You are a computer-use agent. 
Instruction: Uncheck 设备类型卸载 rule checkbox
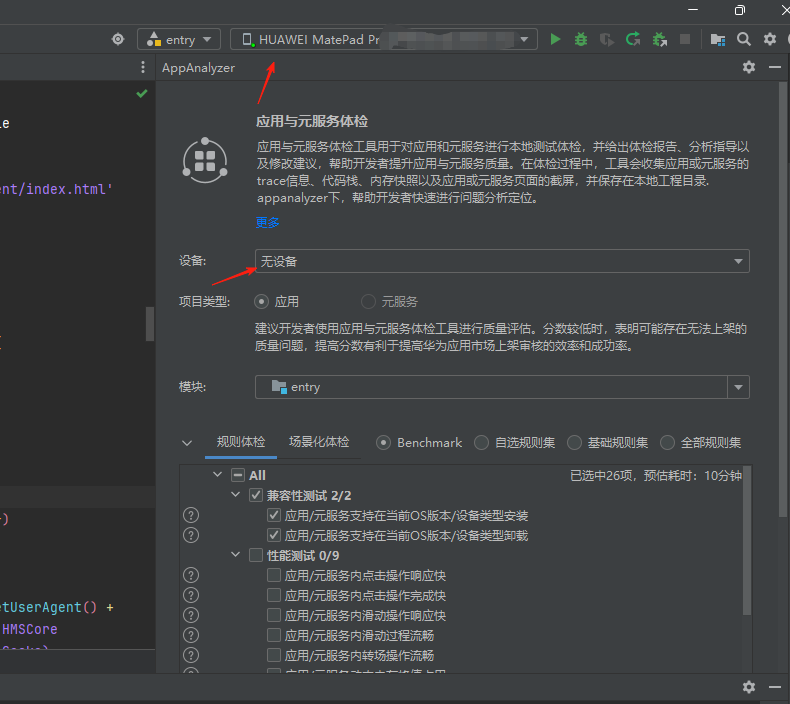point(274,535)
